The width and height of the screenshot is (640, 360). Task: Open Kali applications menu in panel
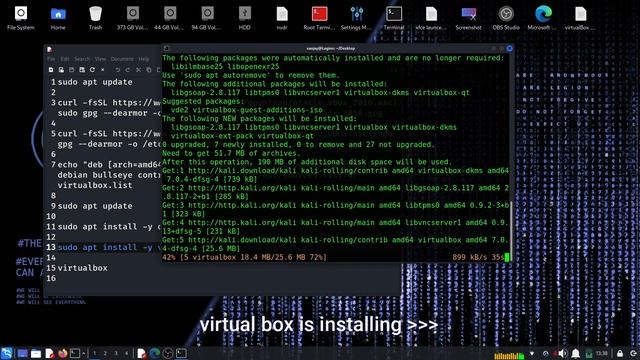7,353
